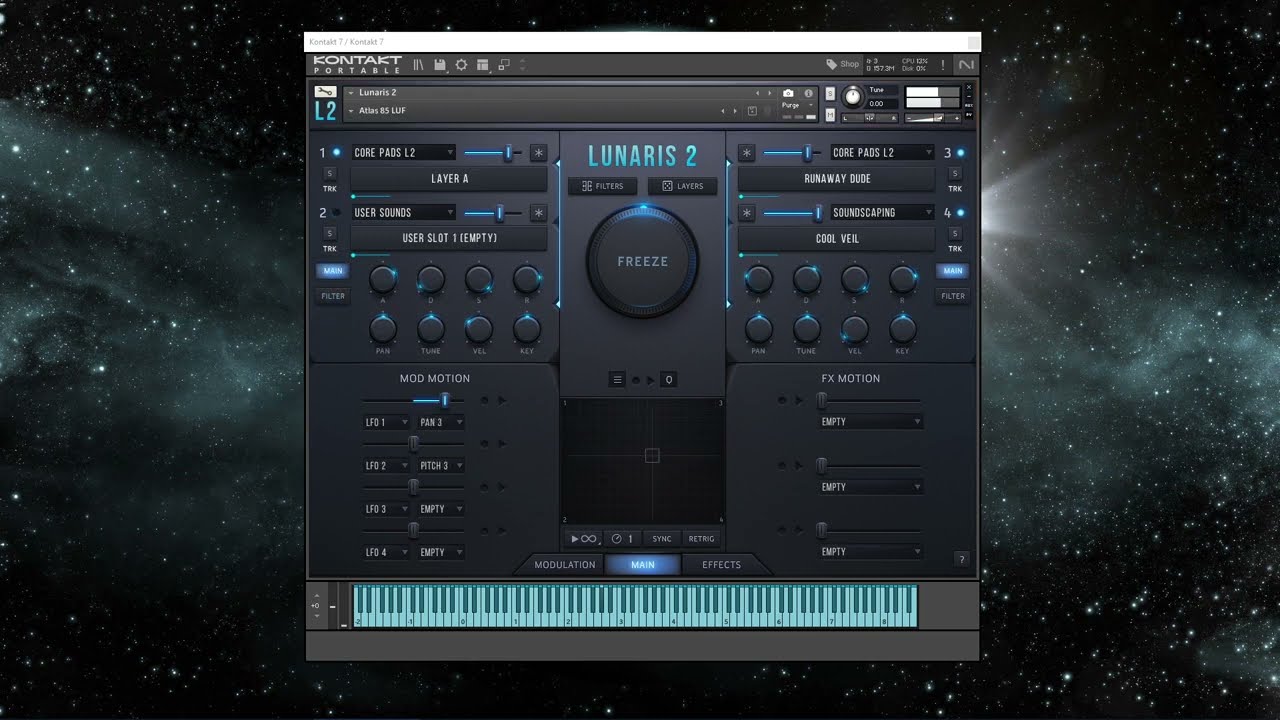Screen dimensions: 1280x720
Task: Open layer 2 USER SOUNDS category dropdown
Action: [404, 213]
